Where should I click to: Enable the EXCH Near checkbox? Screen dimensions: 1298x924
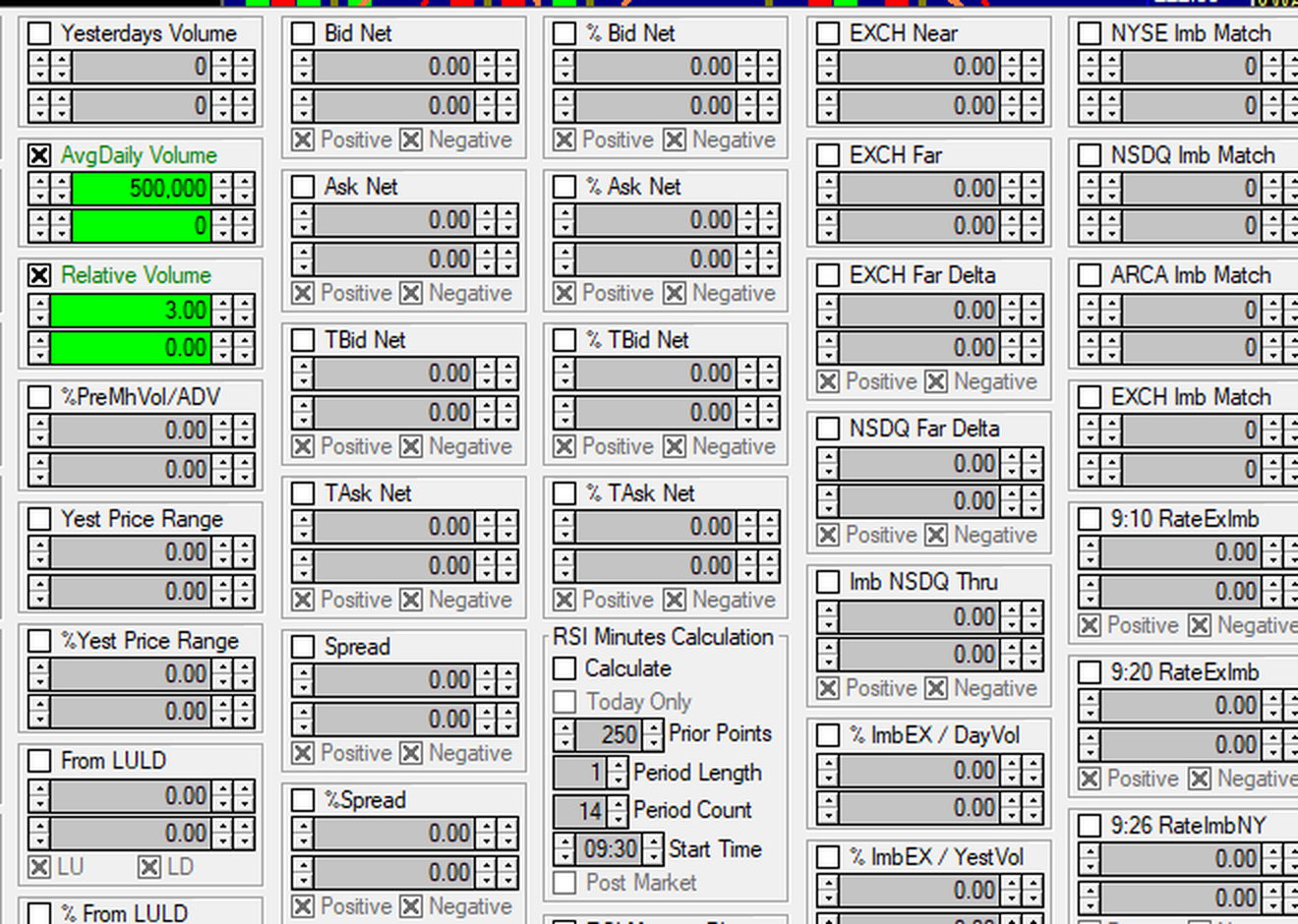(828, 33)
